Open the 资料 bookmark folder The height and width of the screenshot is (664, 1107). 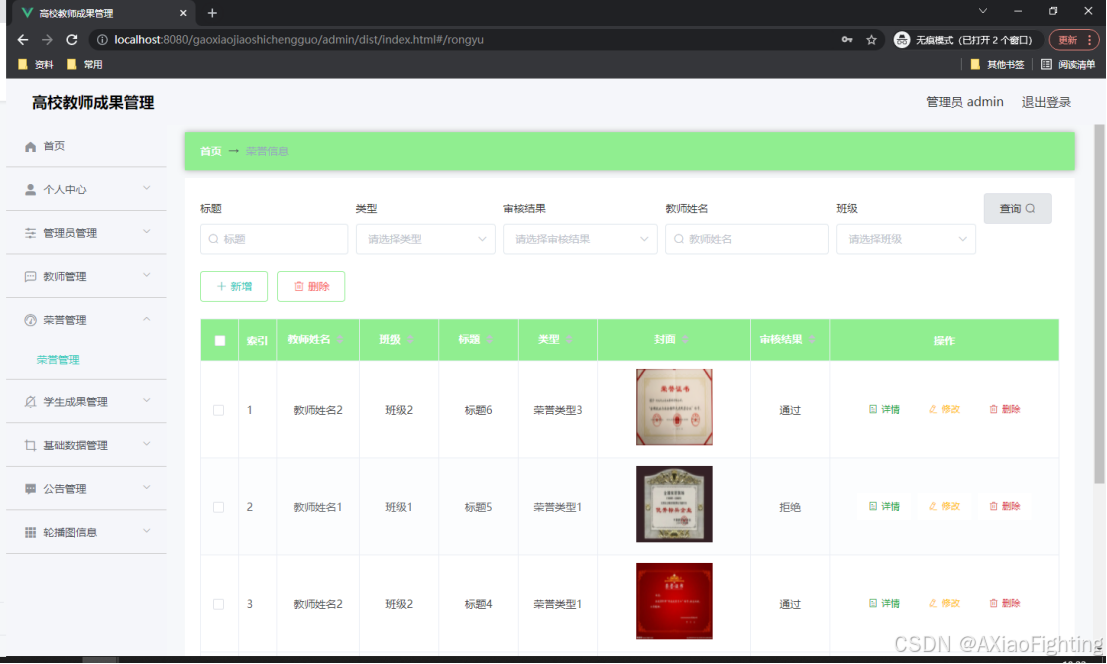[x=35, y=64]
